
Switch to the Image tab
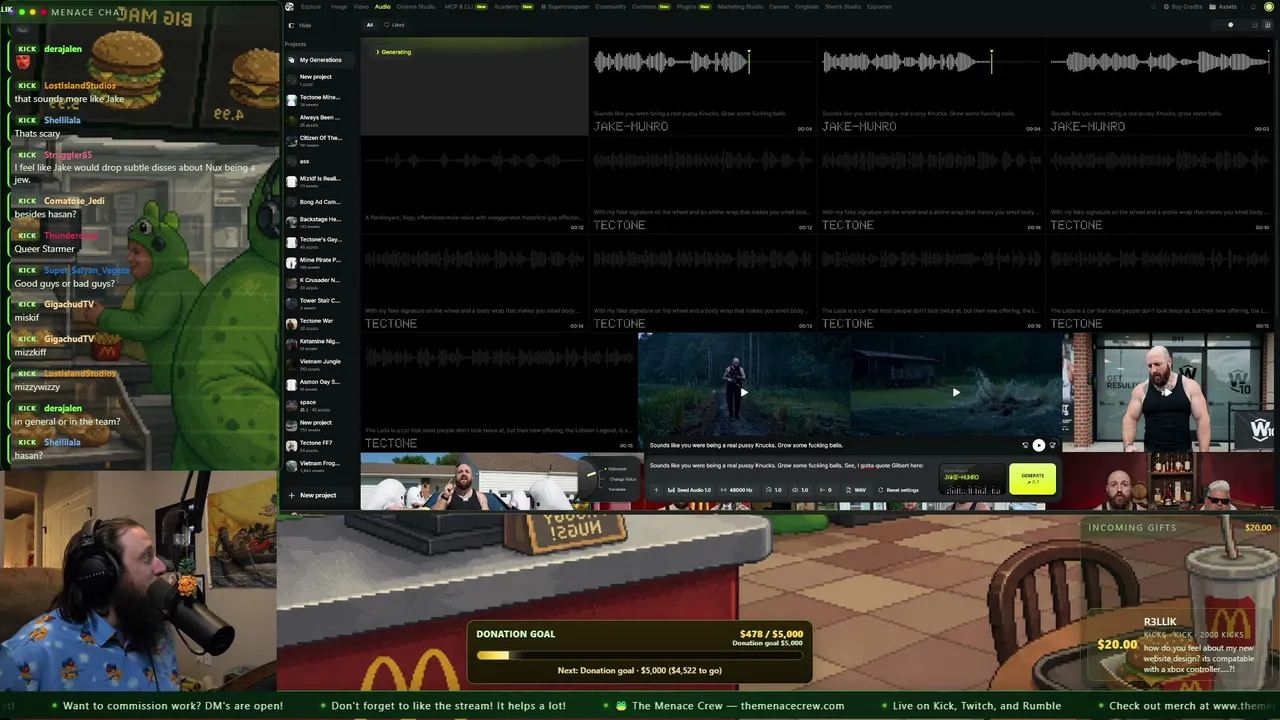click(x=339, y=7)
